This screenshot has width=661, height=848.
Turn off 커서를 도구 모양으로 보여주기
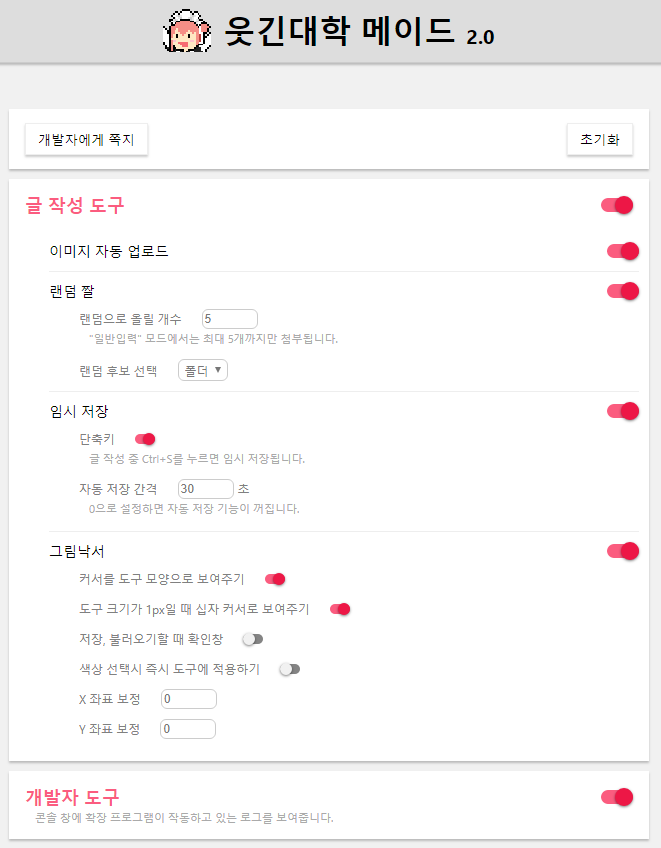275,579
